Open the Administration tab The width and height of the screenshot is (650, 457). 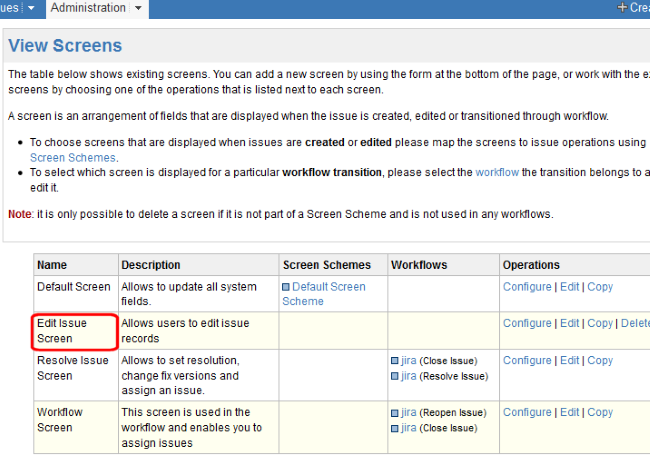click(x=88, y=8)
